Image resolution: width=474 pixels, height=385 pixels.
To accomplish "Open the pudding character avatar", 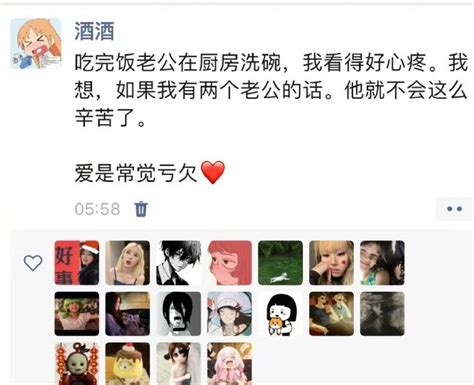I will 128,364.
